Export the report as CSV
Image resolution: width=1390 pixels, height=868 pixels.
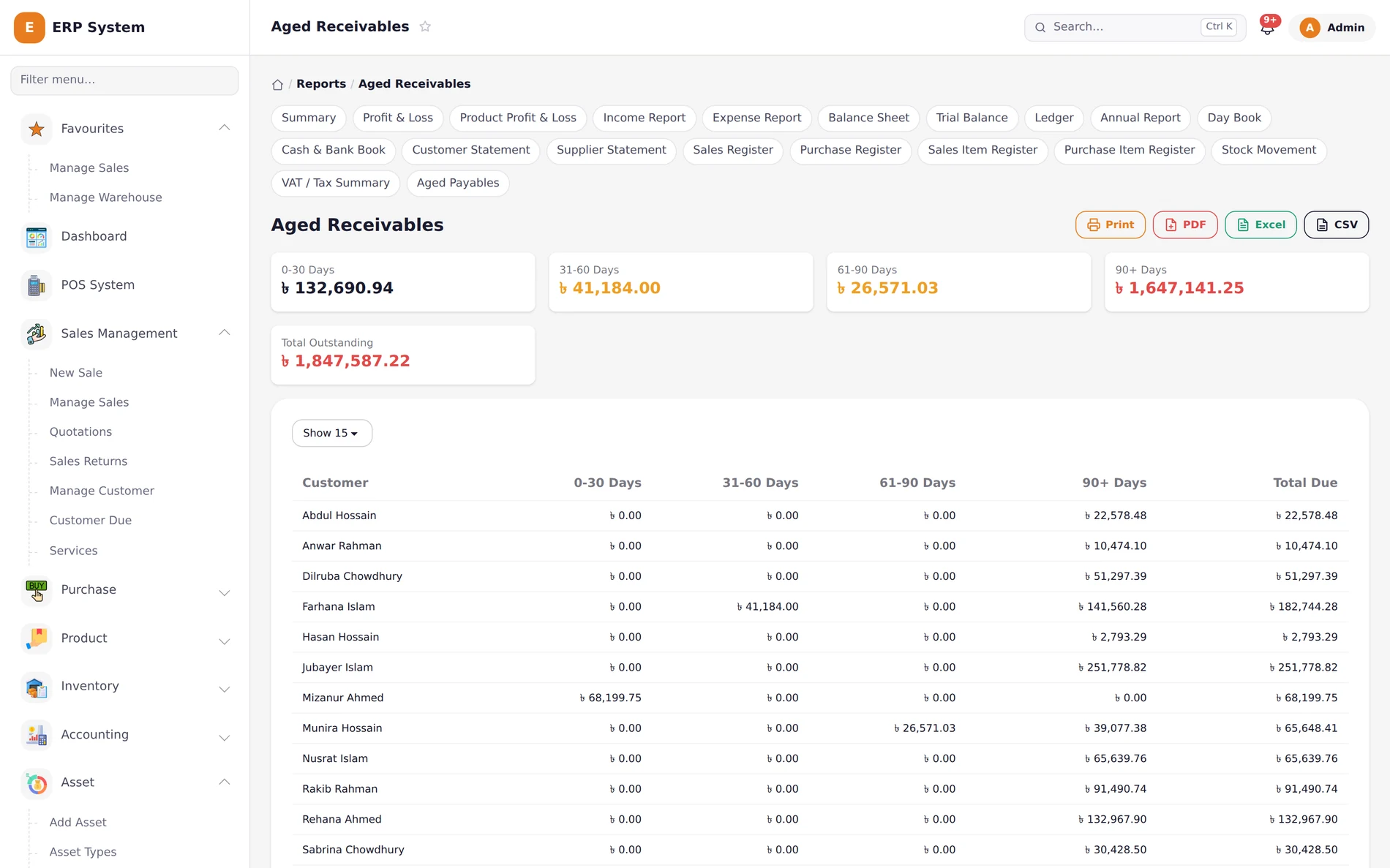click(1336, 224)
